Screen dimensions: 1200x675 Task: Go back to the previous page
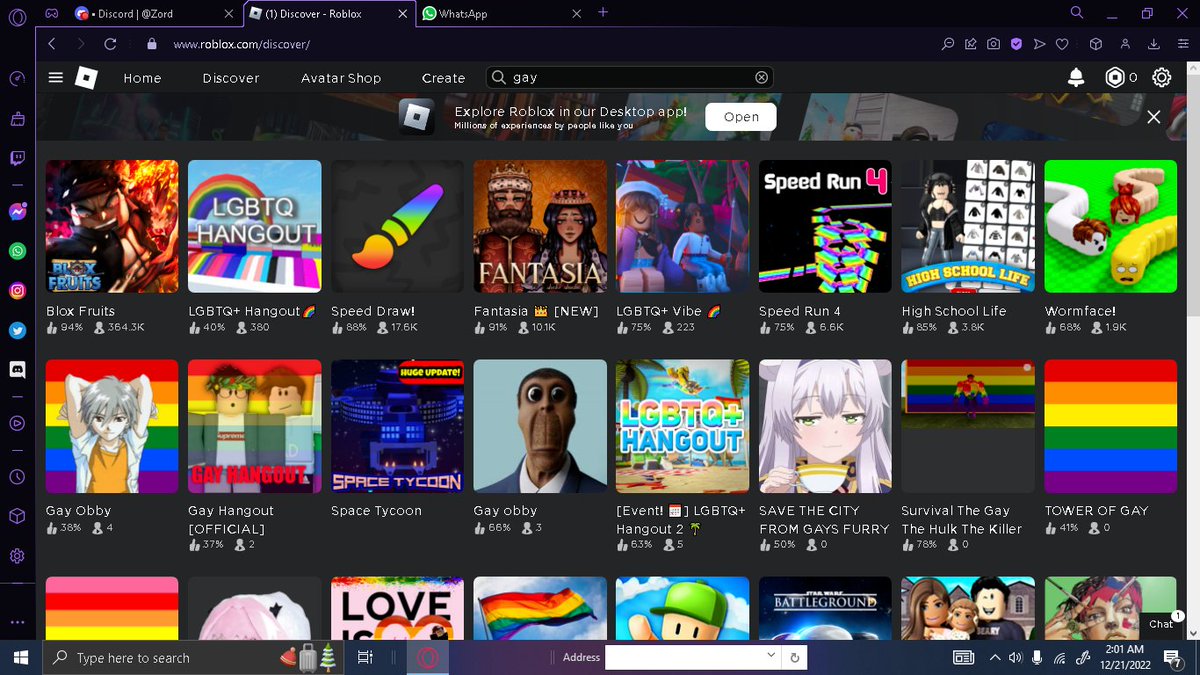point(52,44)
